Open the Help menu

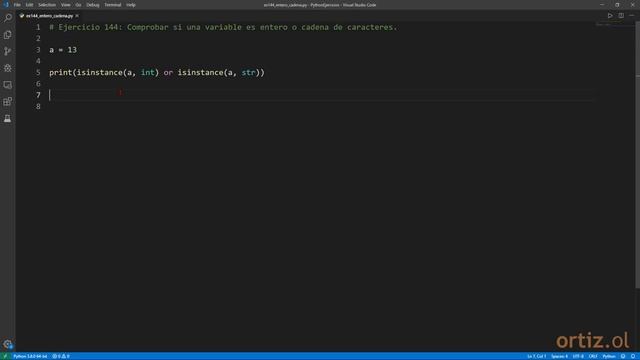tap(131, 5)
